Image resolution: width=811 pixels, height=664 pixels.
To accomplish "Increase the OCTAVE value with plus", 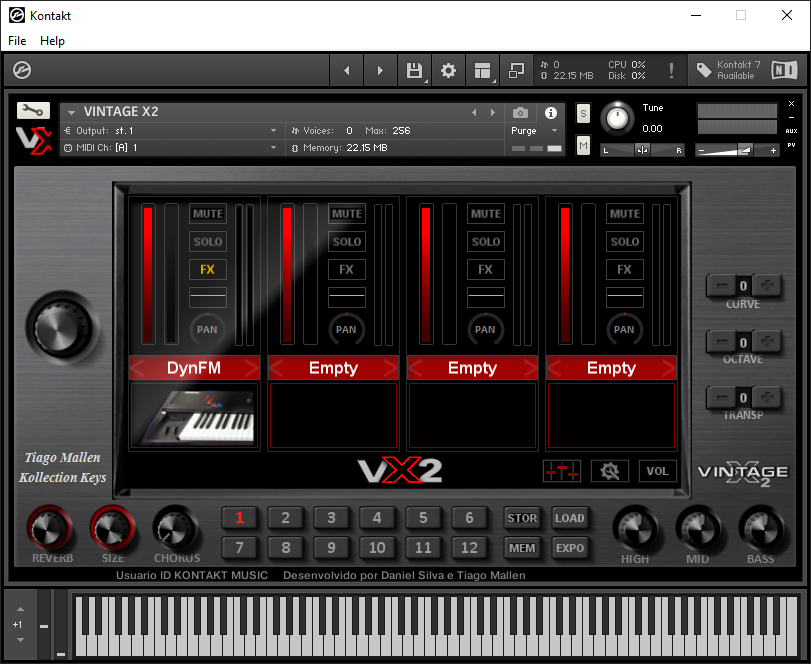I will point(767,341).
